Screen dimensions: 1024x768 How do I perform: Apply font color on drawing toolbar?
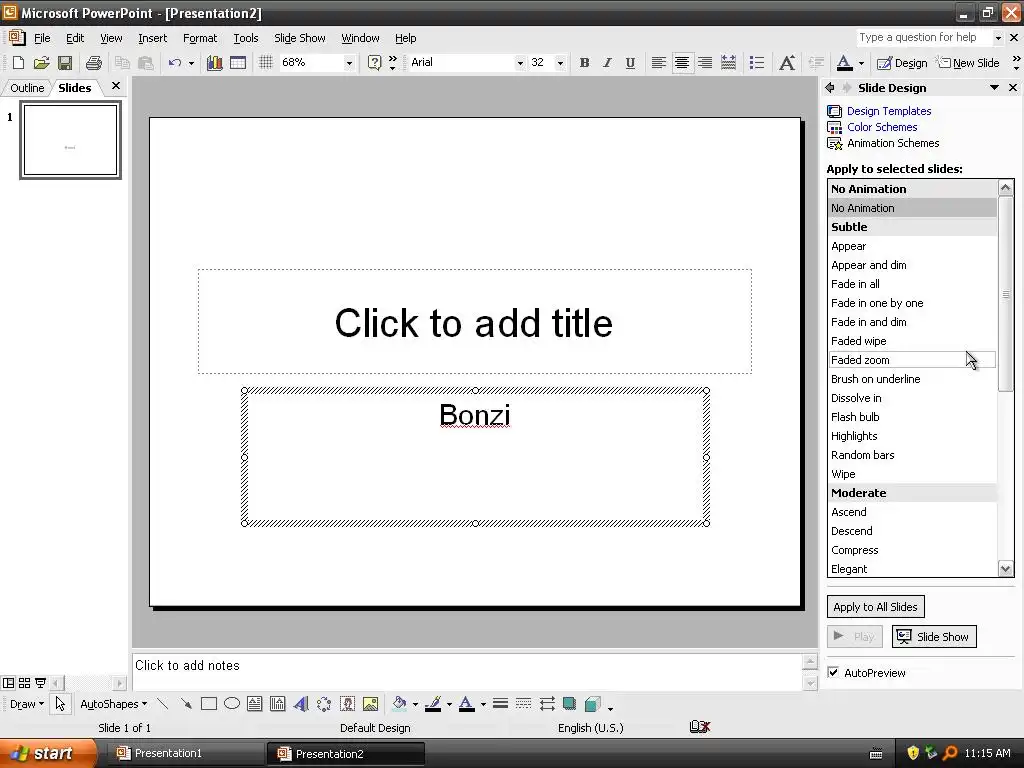pyautogui.click(x=467, y=704)
